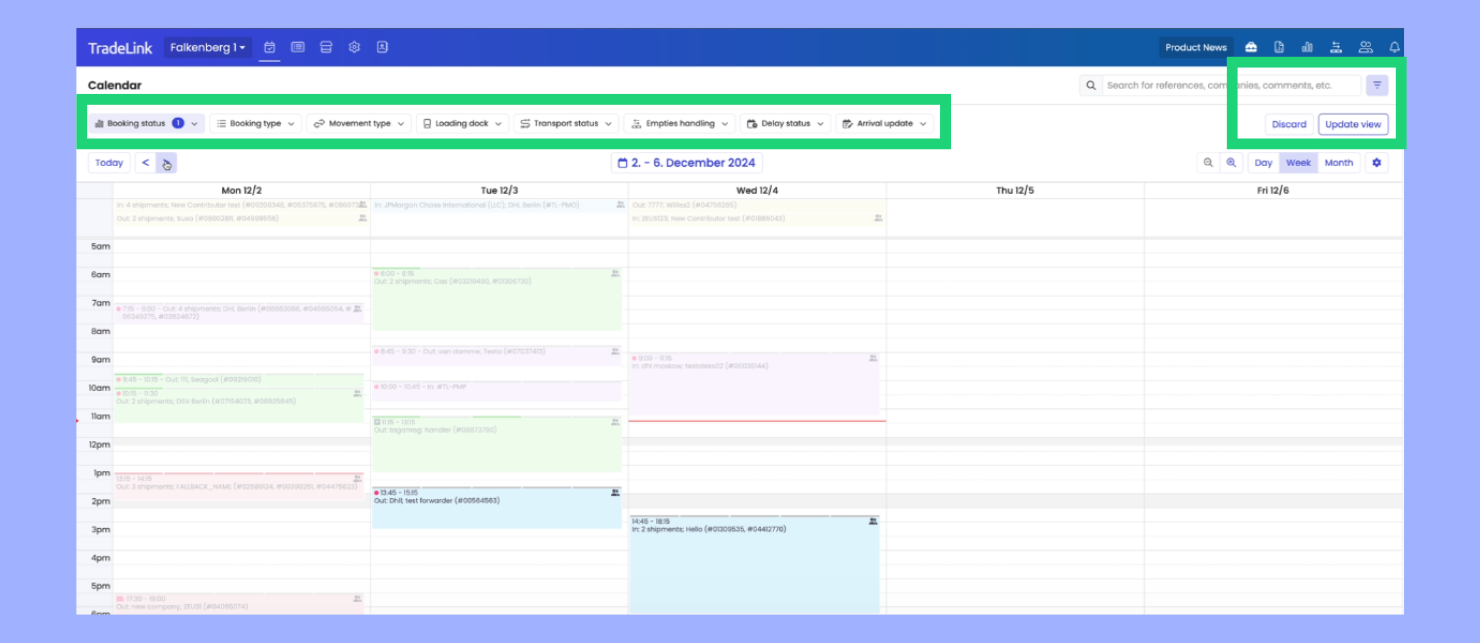The width and height of the screenshot is (1480, 643).
Task: Toggle the filter bar button beside search
Action: pyautogui.click(x=1377, y=85)
